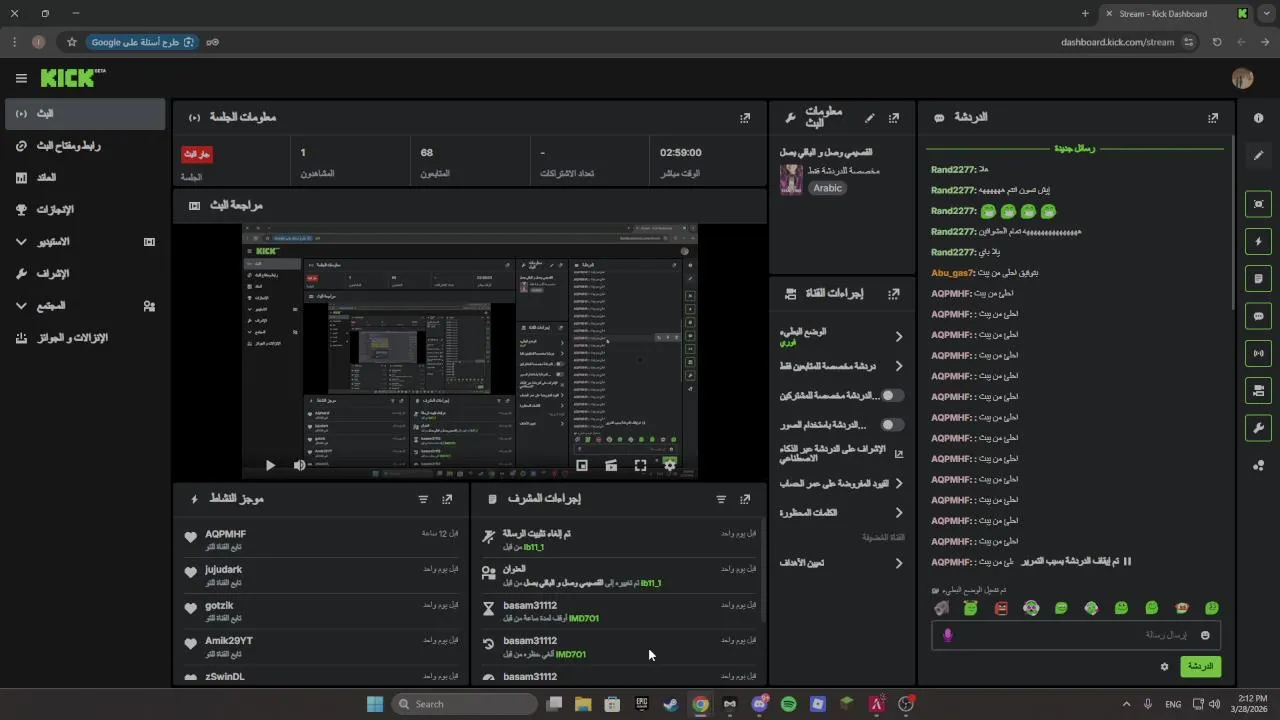Toggle moderator actions document widget in right sidebar
The width and height of the screenshot is (1280, 720).
(1258, 278)
